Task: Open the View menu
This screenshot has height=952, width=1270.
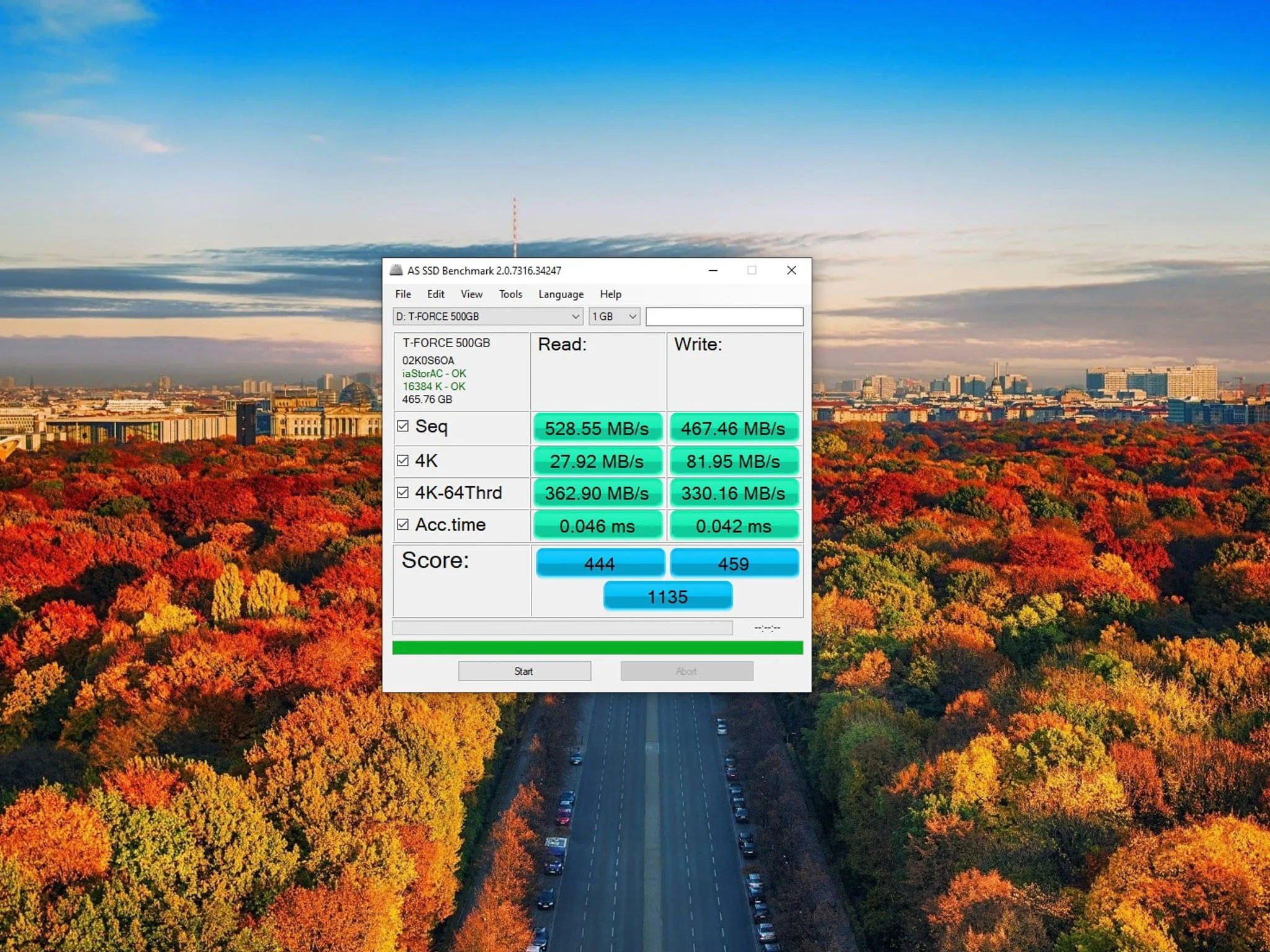Action: pyautogui.click(x=471, y=294)
